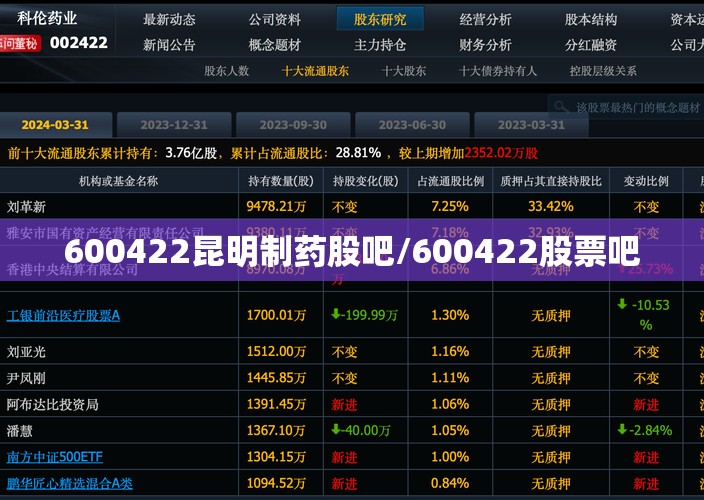704x500 pixels.
Task: Open the 南方中证500ETF fund link
Action: coord(54,457)
